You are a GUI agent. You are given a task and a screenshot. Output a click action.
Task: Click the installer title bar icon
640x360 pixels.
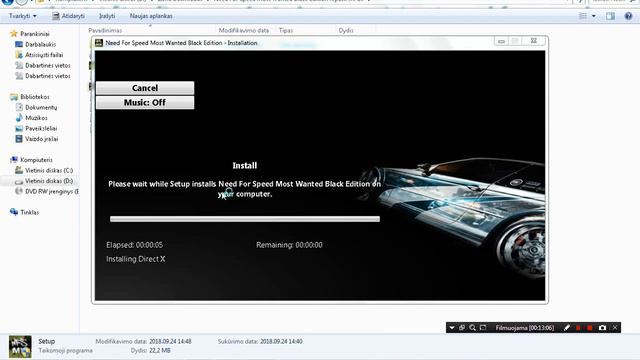pyautogui.click(x=99, y=42)
